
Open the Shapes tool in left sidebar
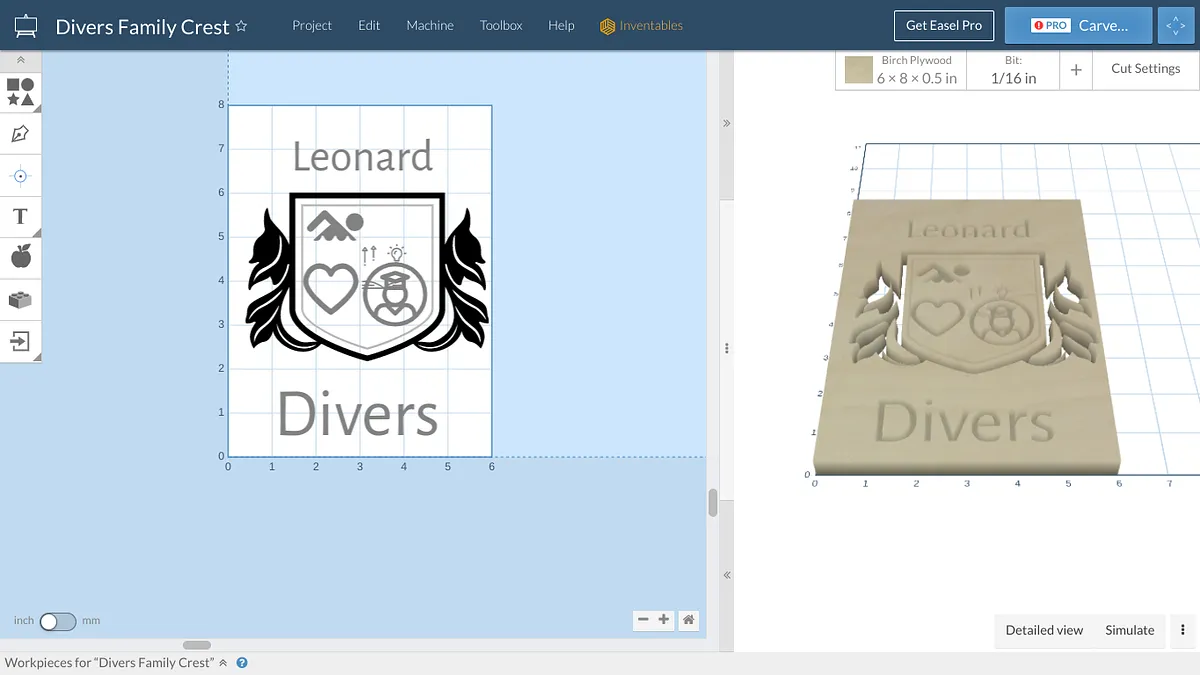[20, 92]
